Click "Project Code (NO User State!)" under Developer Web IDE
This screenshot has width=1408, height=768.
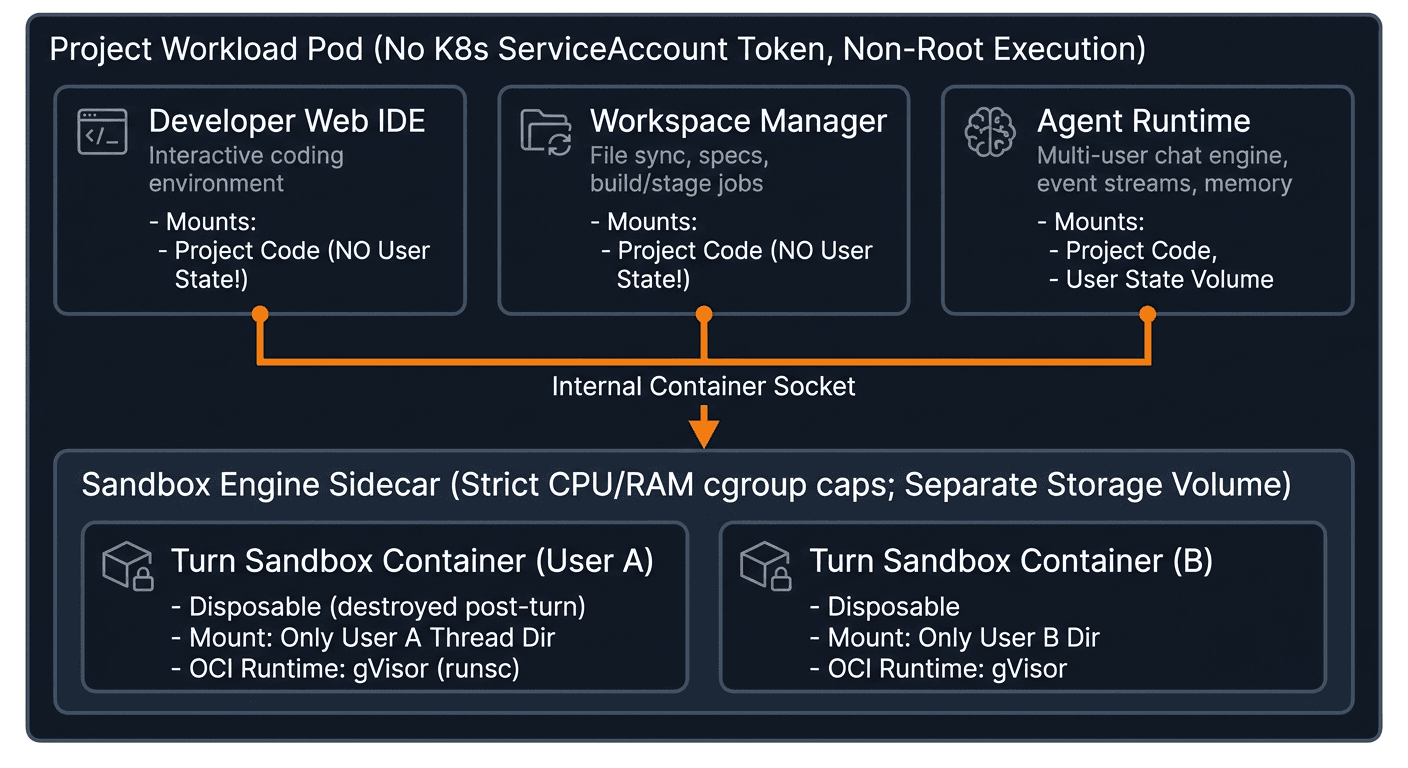pyautogui.click(x=302, y=265)
